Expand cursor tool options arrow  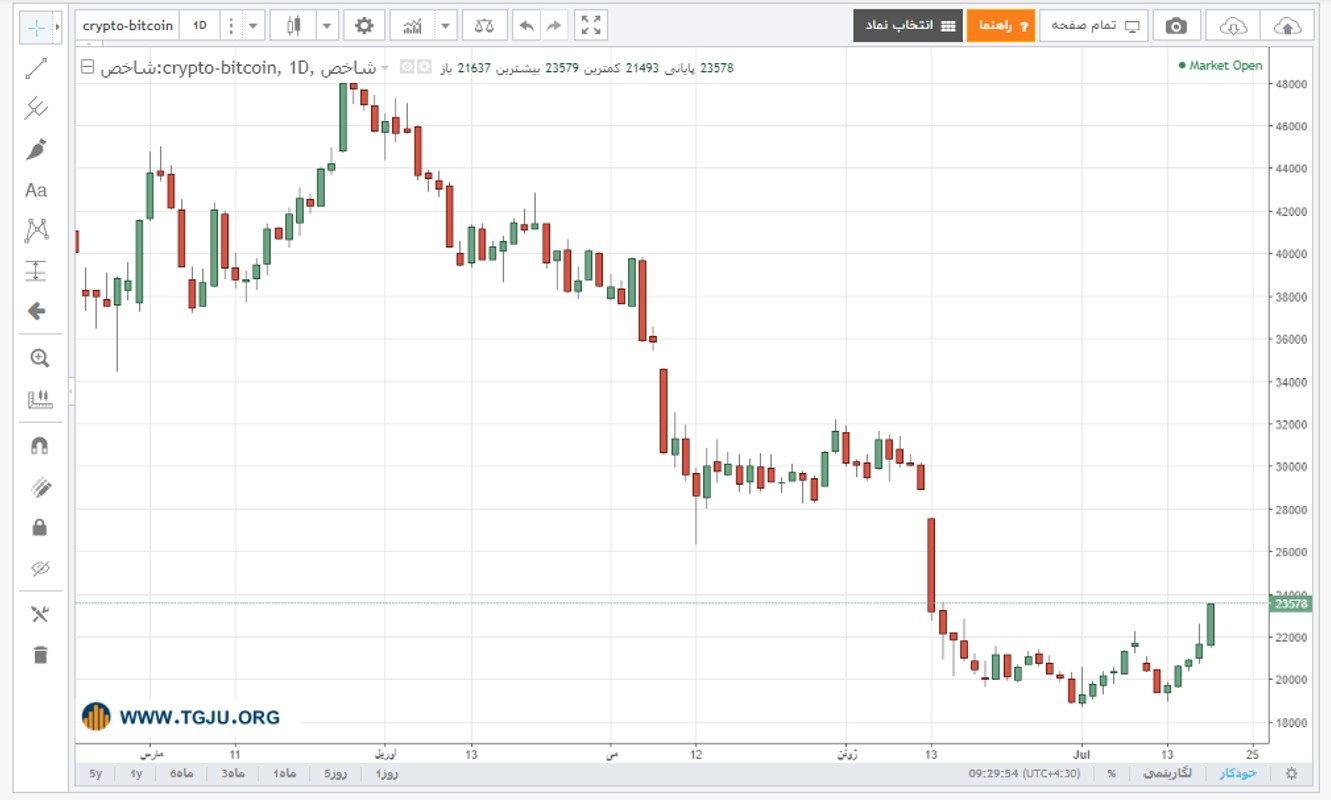click(x=58, y=27)
